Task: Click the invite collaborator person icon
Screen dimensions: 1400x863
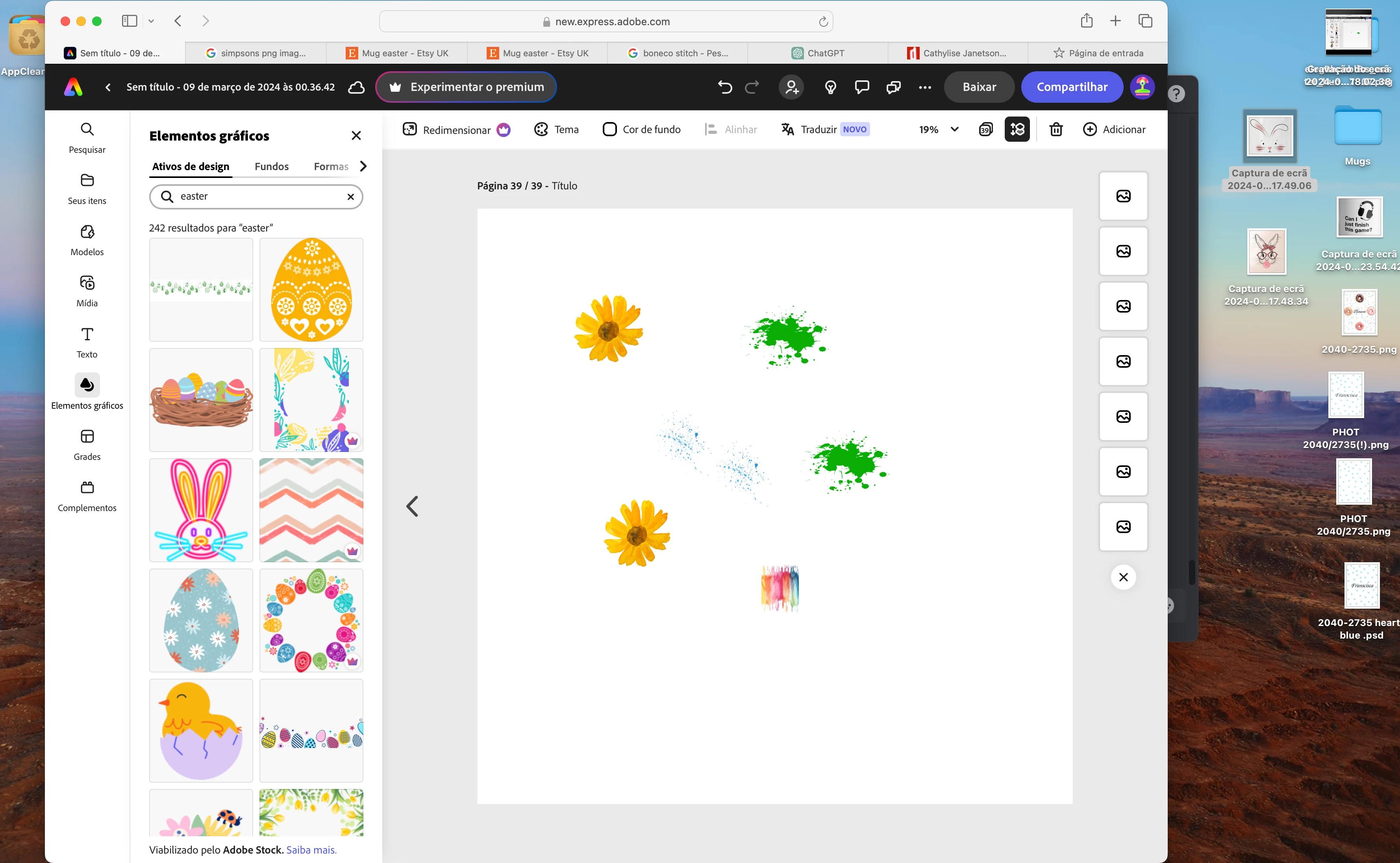Action: 792,87
